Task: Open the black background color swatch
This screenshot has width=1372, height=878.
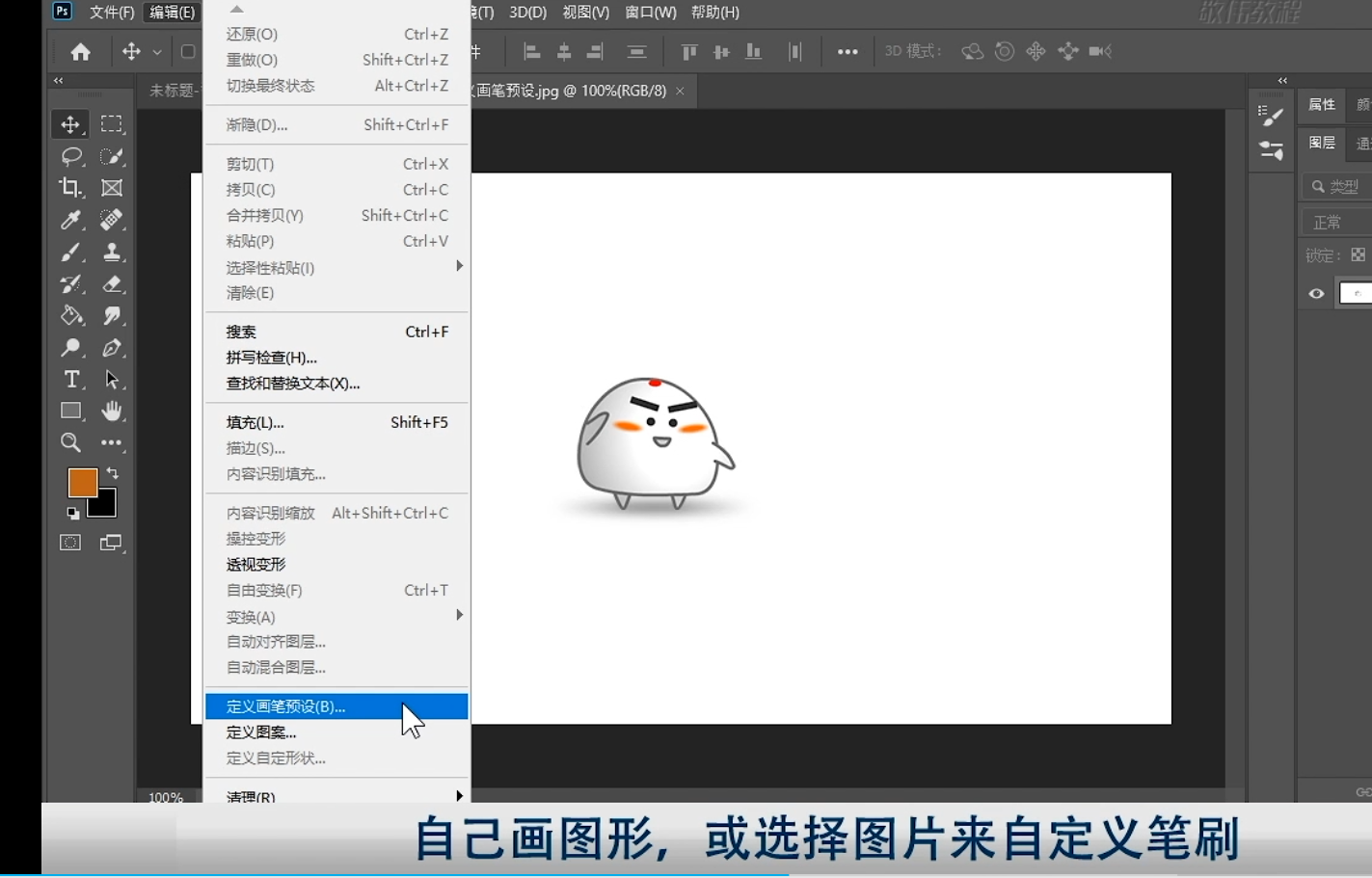Action: click(x=105, y=506)
